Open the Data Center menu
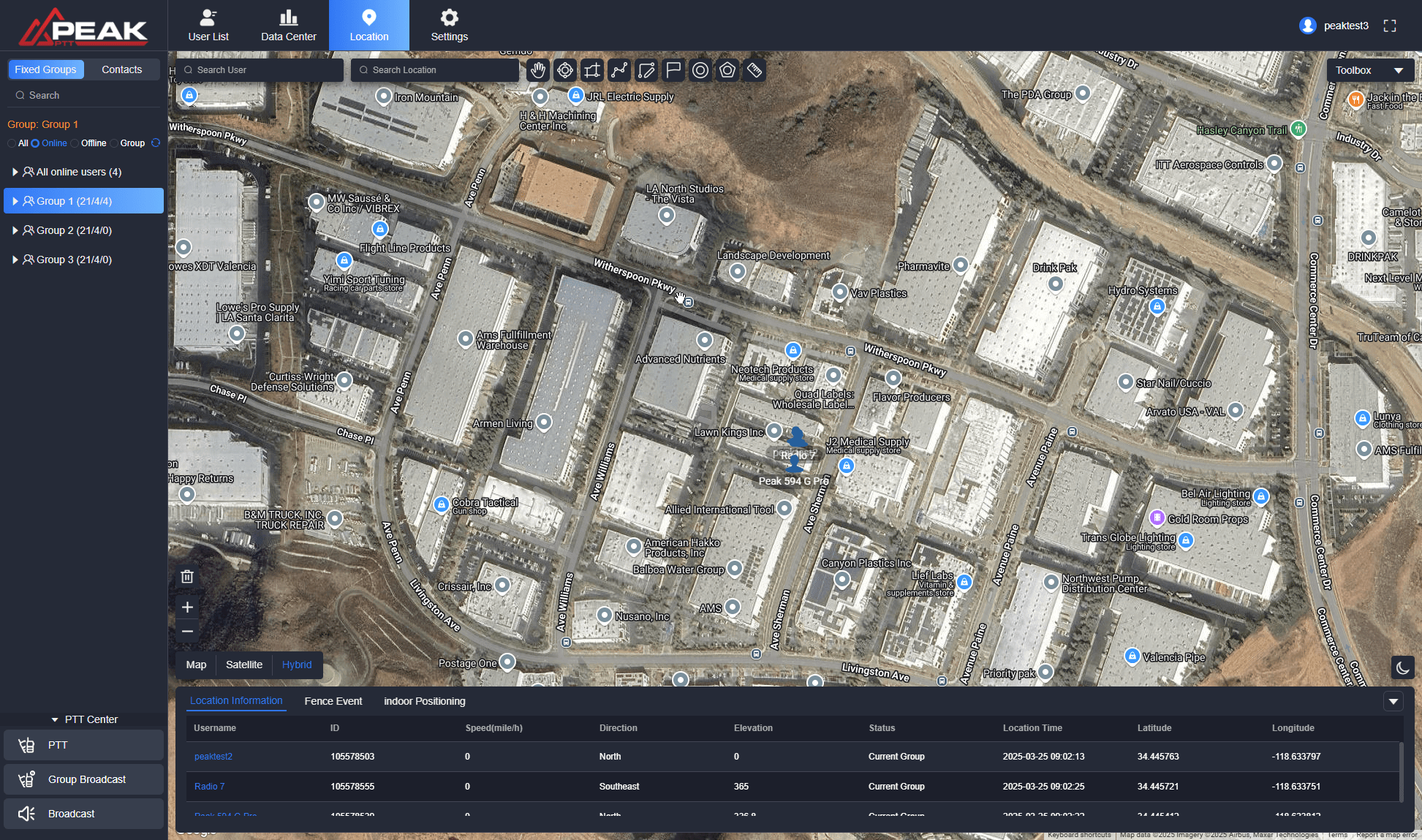 [289, 26]
